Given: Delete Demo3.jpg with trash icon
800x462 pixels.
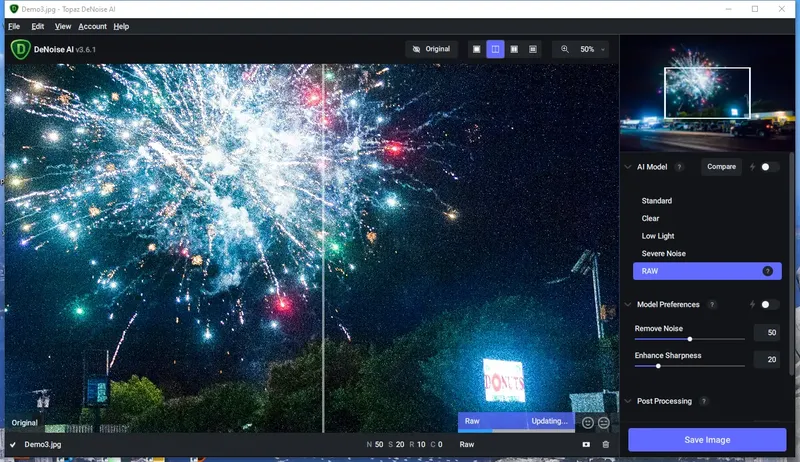Looking at the screenshot, I should [x=606, y=444].
